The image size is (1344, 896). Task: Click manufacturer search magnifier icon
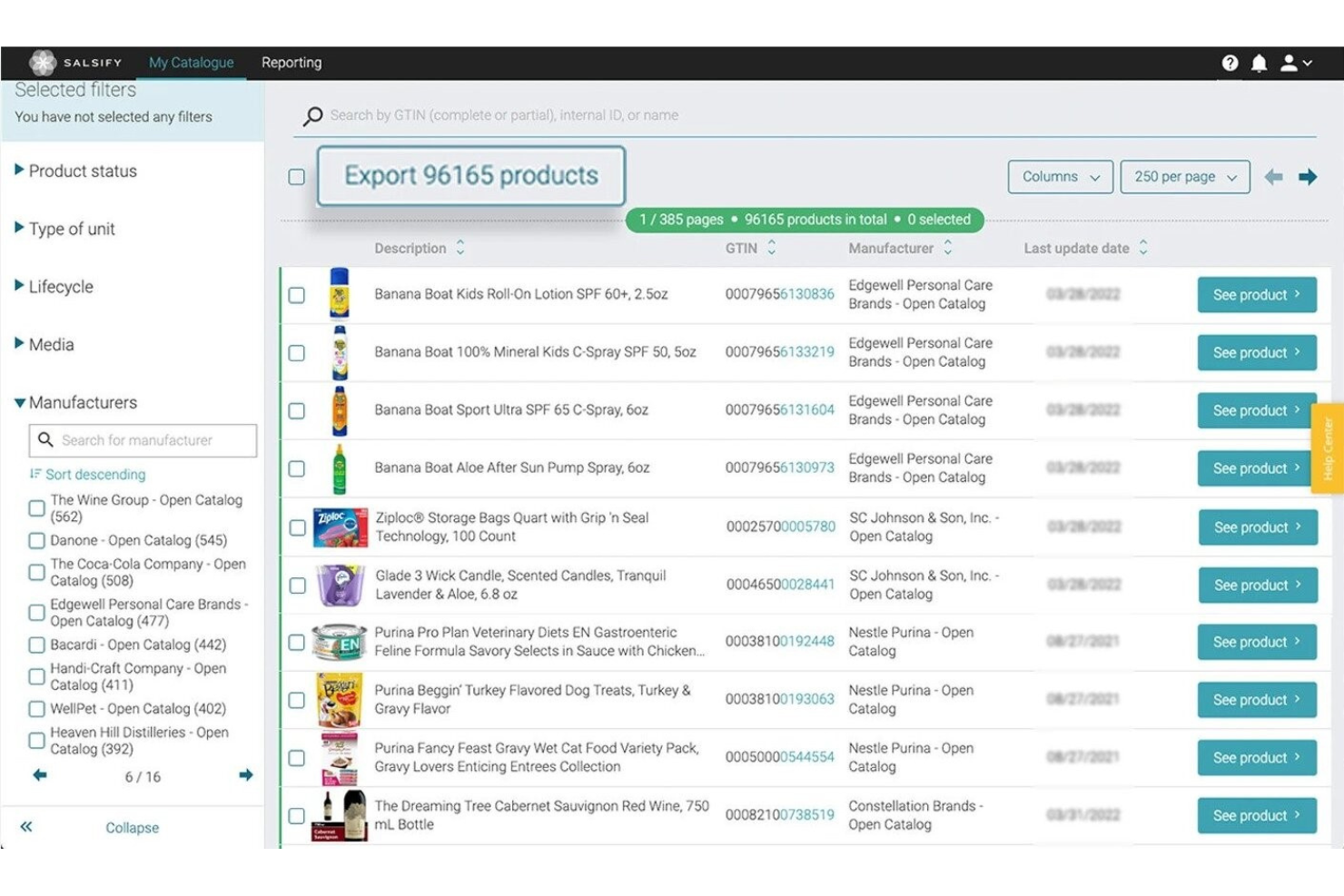pos(45,440)
